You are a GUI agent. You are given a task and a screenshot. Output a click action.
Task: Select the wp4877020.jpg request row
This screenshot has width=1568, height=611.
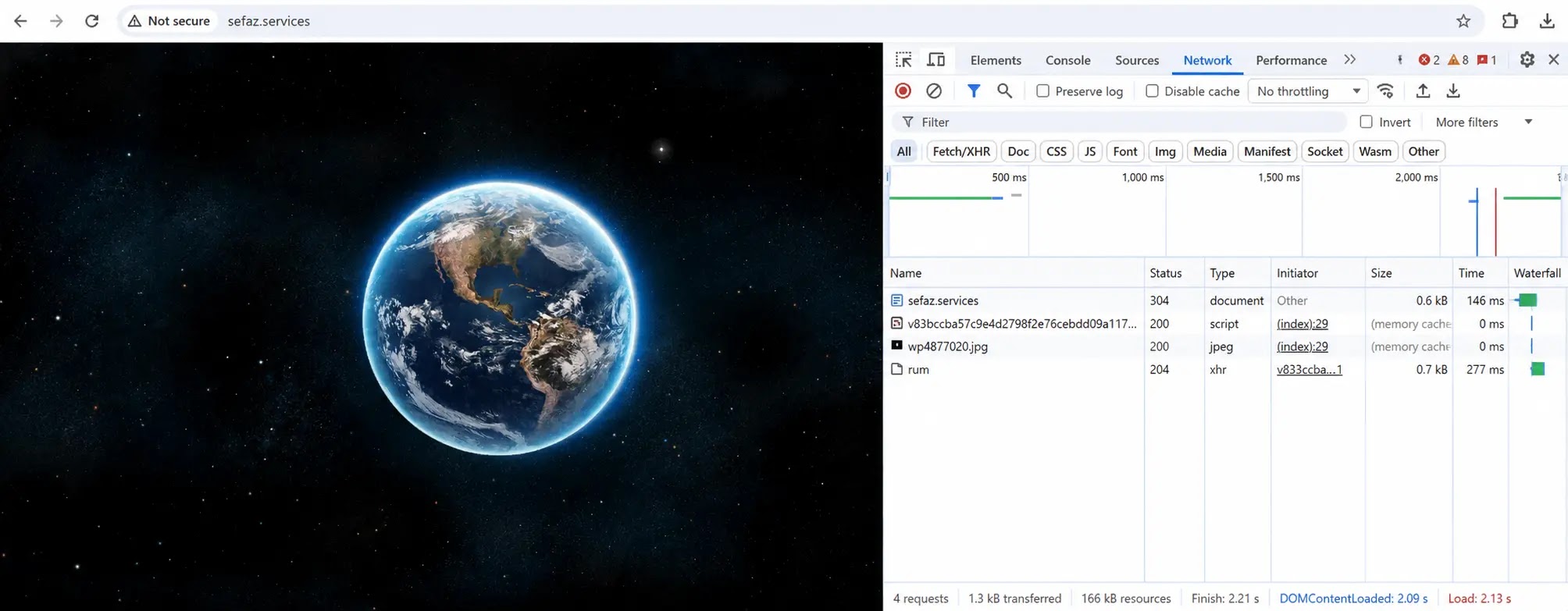coord(1225,346)
